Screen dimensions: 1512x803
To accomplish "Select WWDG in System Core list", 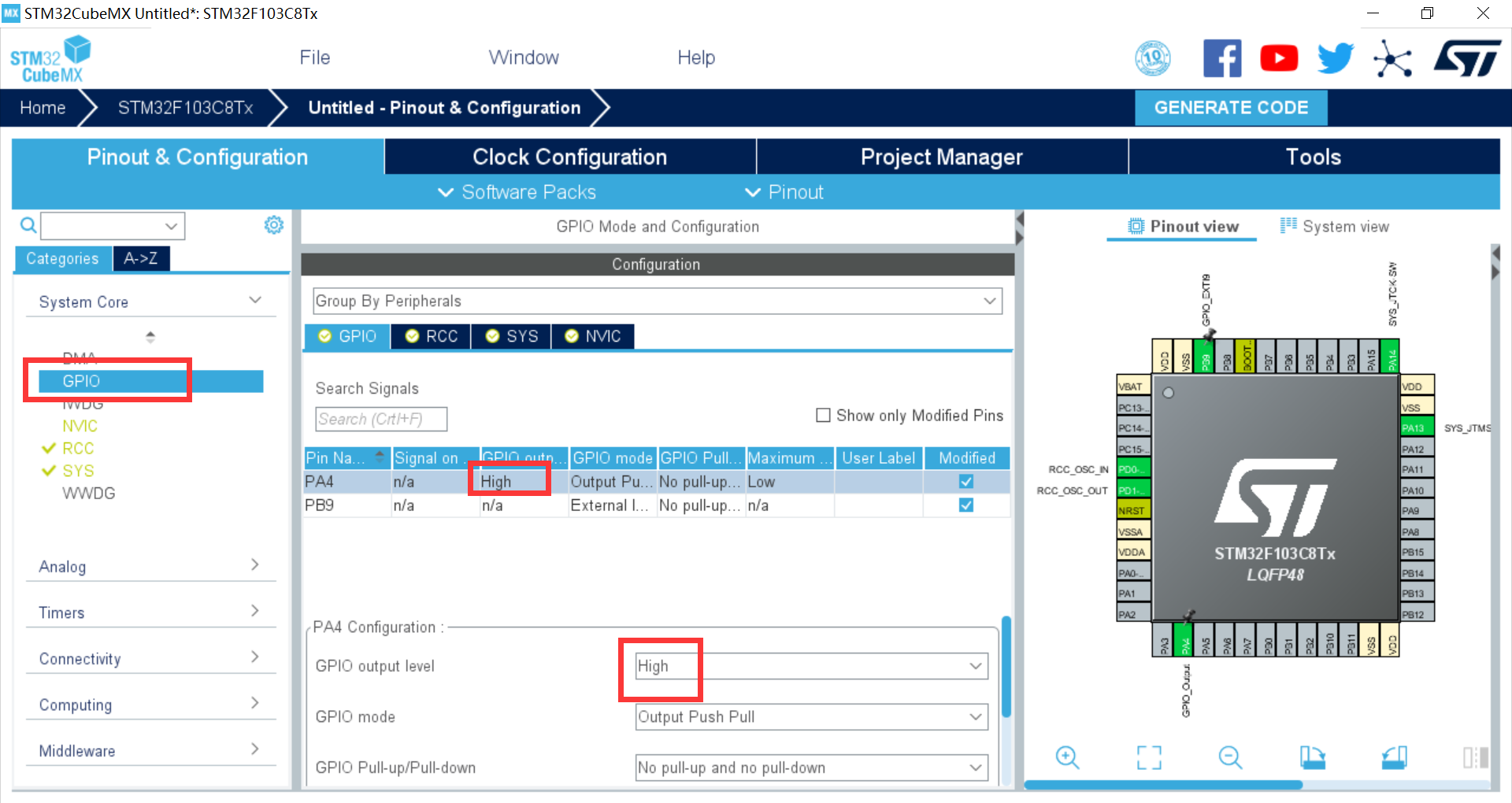I will (89, 493).
